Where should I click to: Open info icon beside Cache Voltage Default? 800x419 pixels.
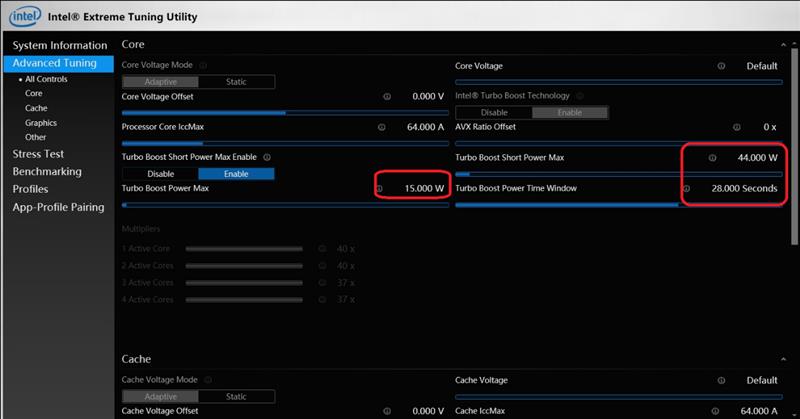tap(721, 380)
